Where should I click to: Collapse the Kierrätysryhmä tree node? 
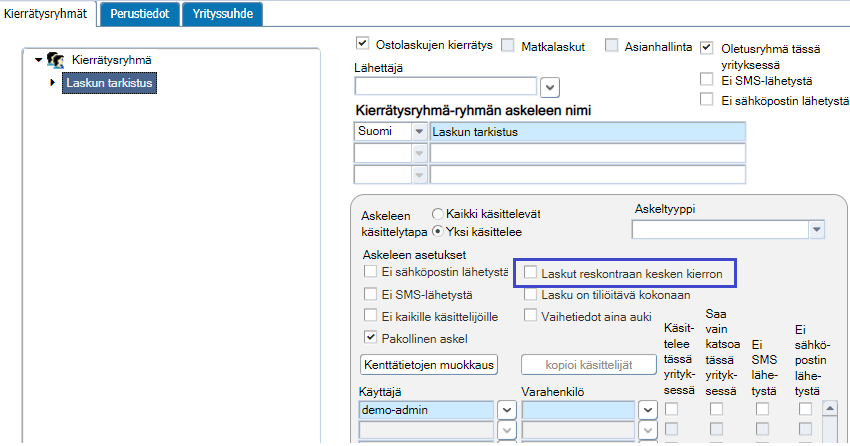(x=38, y=60)
